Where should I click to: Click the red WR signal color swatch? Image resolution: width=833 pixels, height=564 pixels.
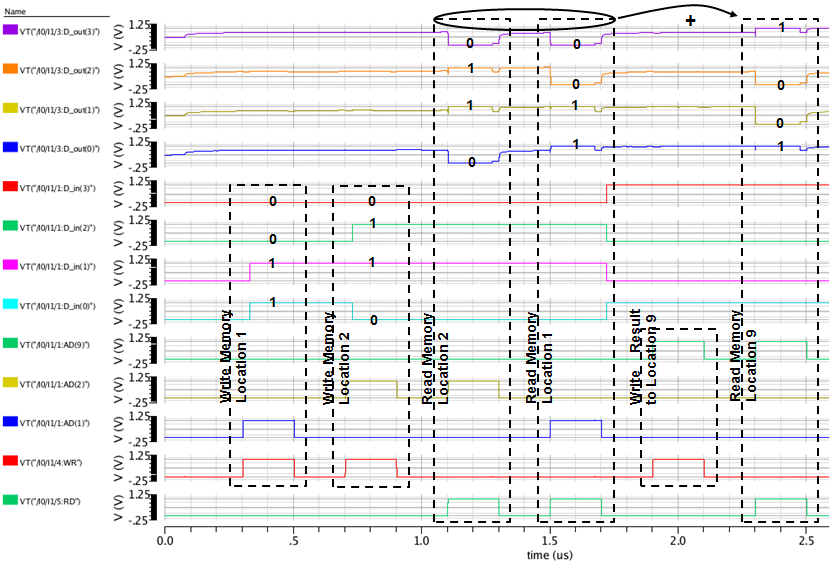pos(12,460)
